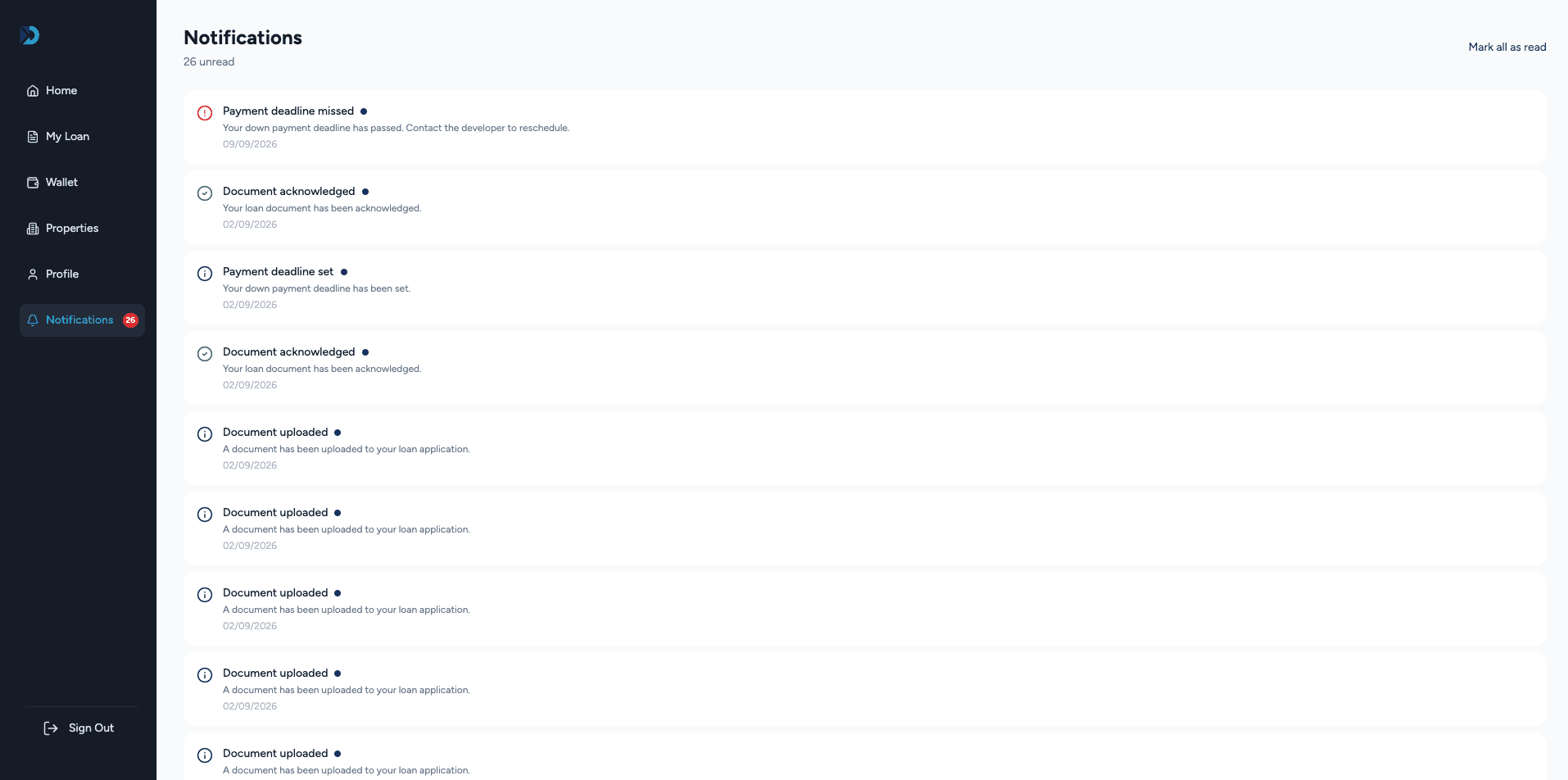Click the info icon beside Payment deadline set

(x=205, y=274)
